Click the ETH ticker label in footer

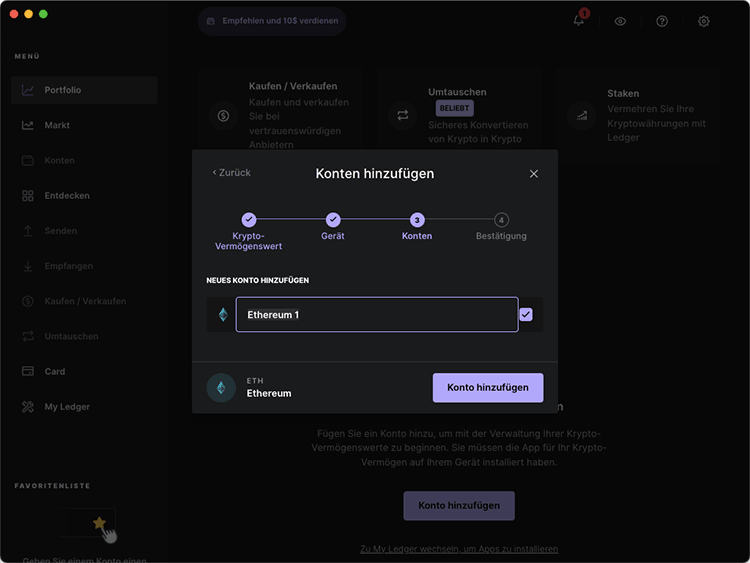255,381
